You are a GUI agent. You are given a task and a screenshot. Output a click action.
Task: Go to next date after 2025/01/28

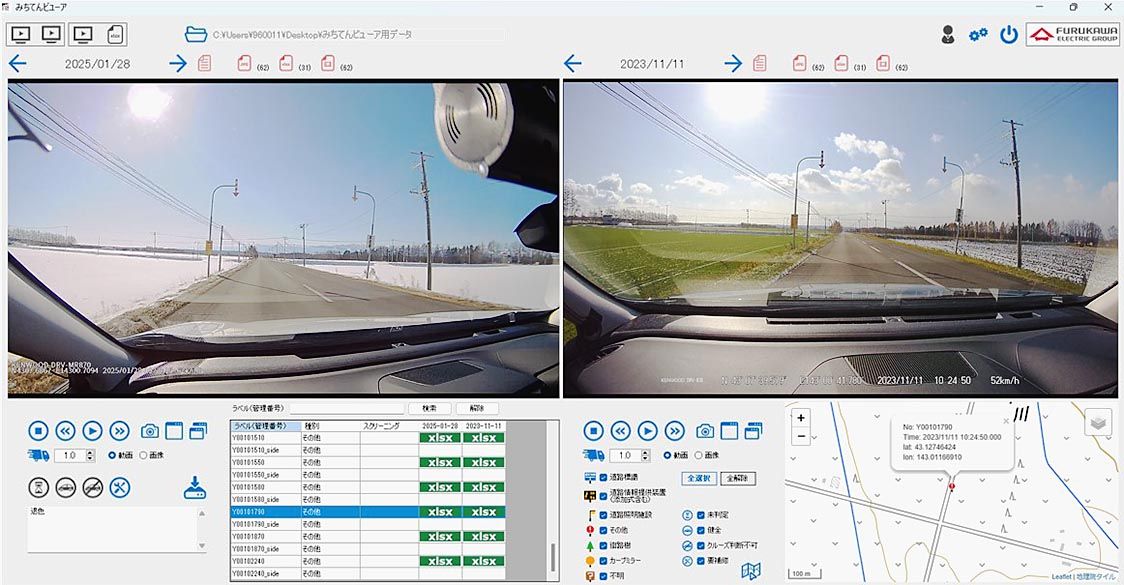(x=178, y=64)
